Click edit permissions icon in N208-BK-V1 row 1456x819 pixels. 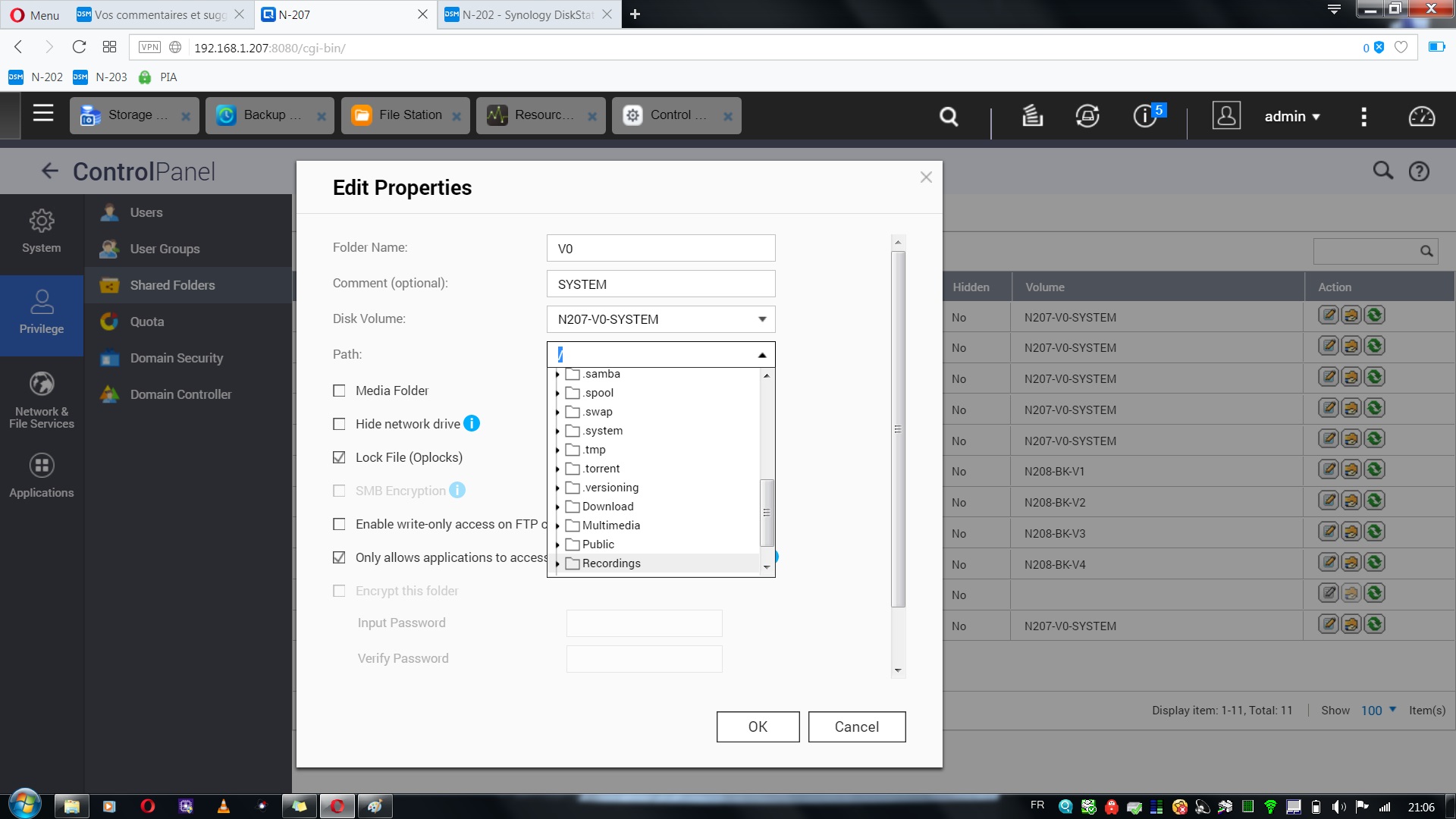(1351, 469)
